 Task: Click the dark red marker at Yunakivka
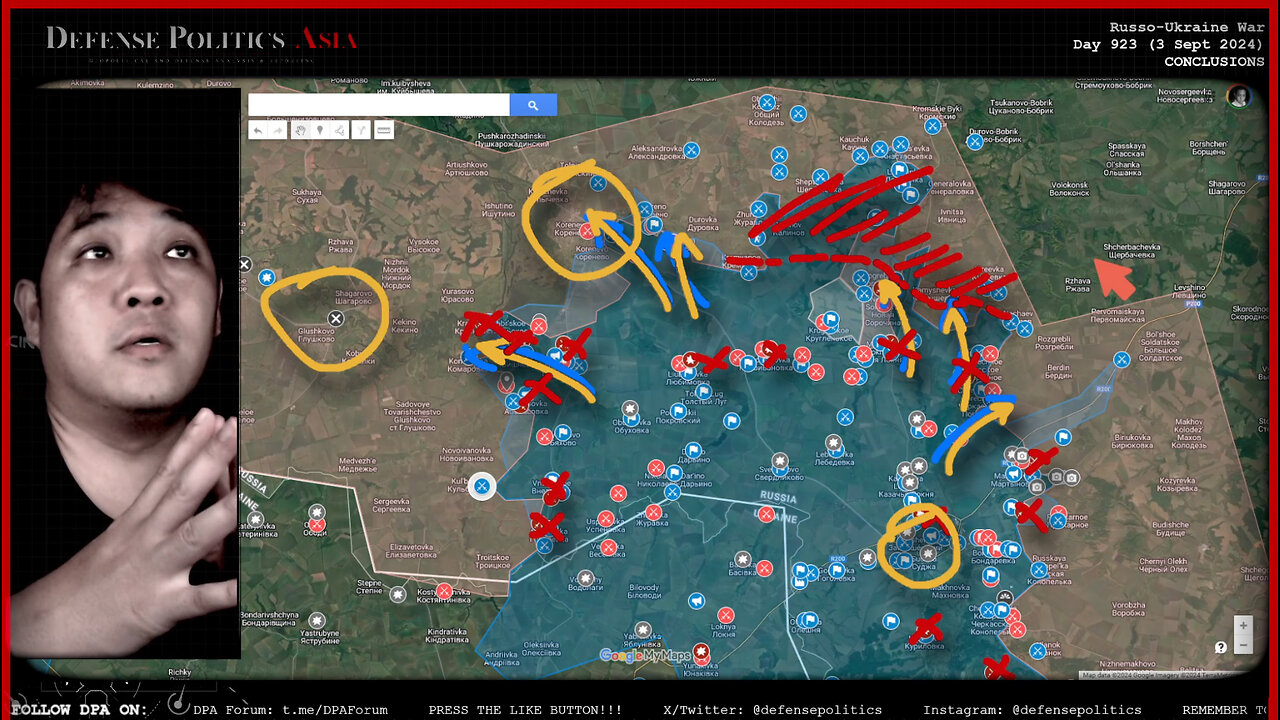[x=701, y=651]
